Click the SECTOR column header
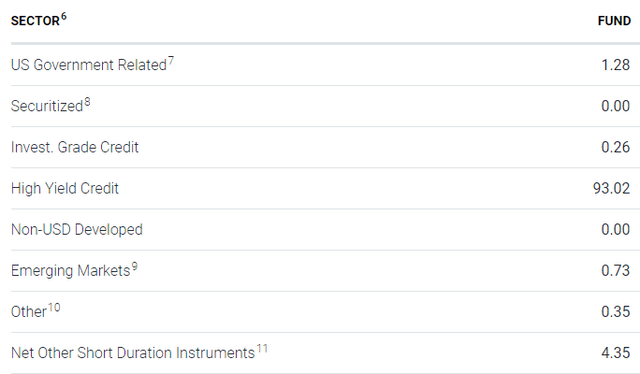The width and height of the screenshot is (640, 374). click(x=35, y=21)
